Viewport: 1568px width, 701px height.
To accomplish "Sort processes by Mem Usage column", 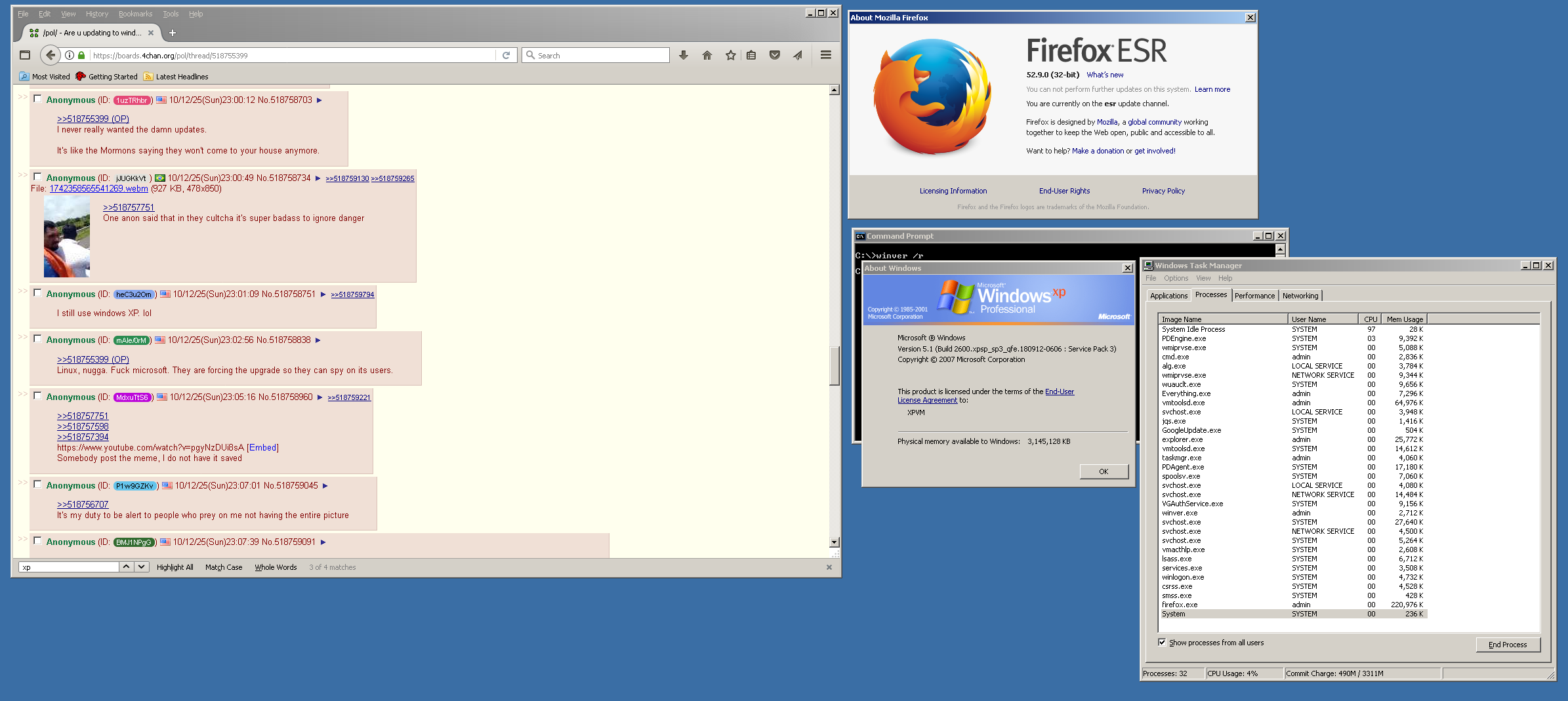I will pos(1405,319).
